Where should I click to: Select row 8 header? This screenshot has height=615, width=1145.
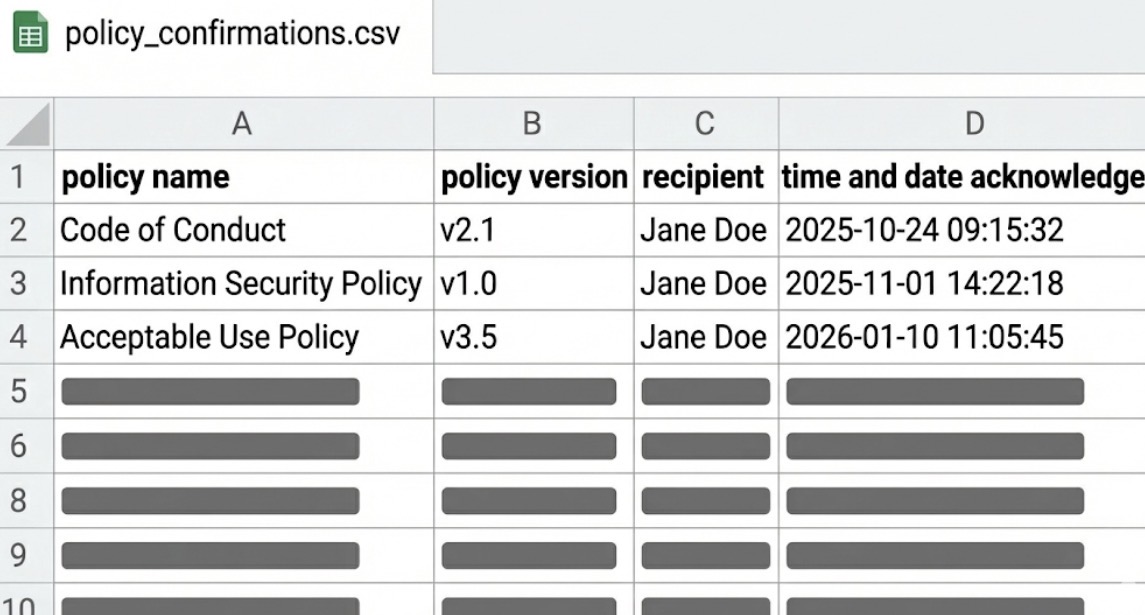(x=26, y=501)
